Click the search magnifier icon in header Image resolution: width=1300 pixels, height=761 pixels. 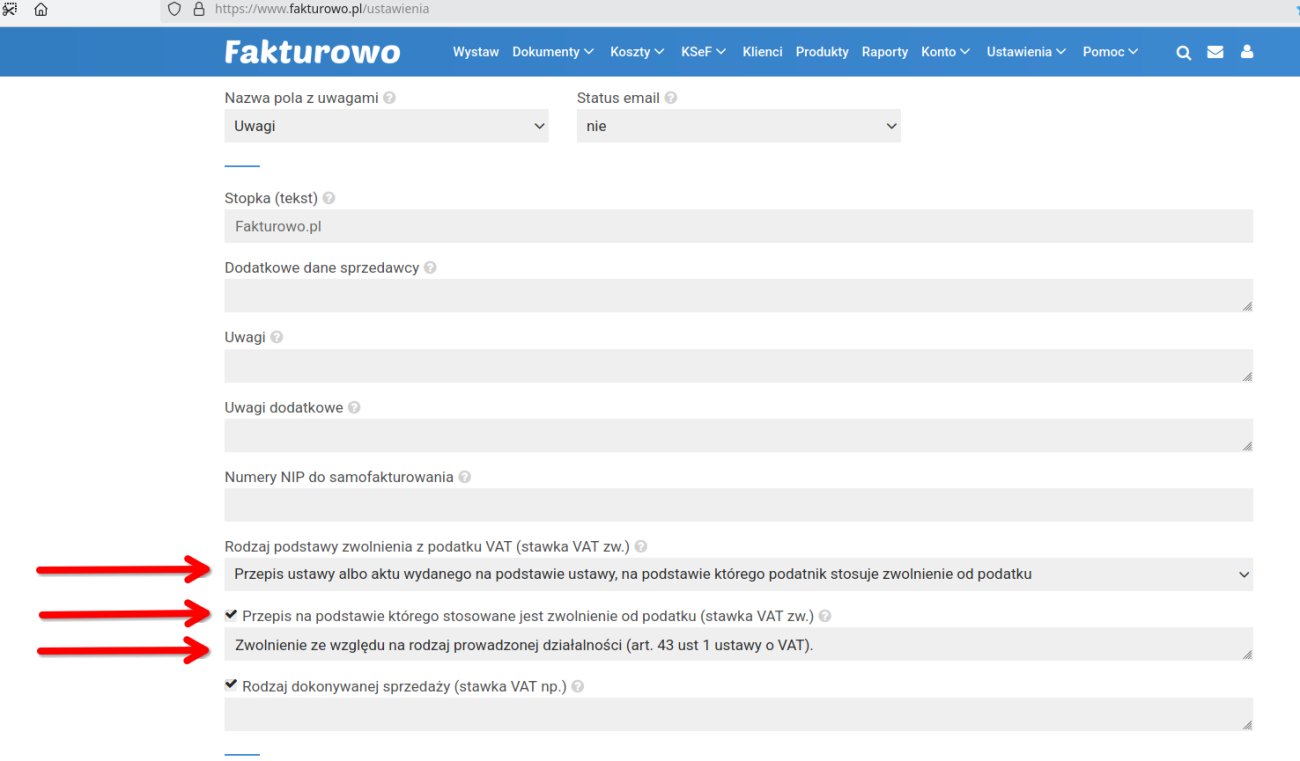(1183, 53)
